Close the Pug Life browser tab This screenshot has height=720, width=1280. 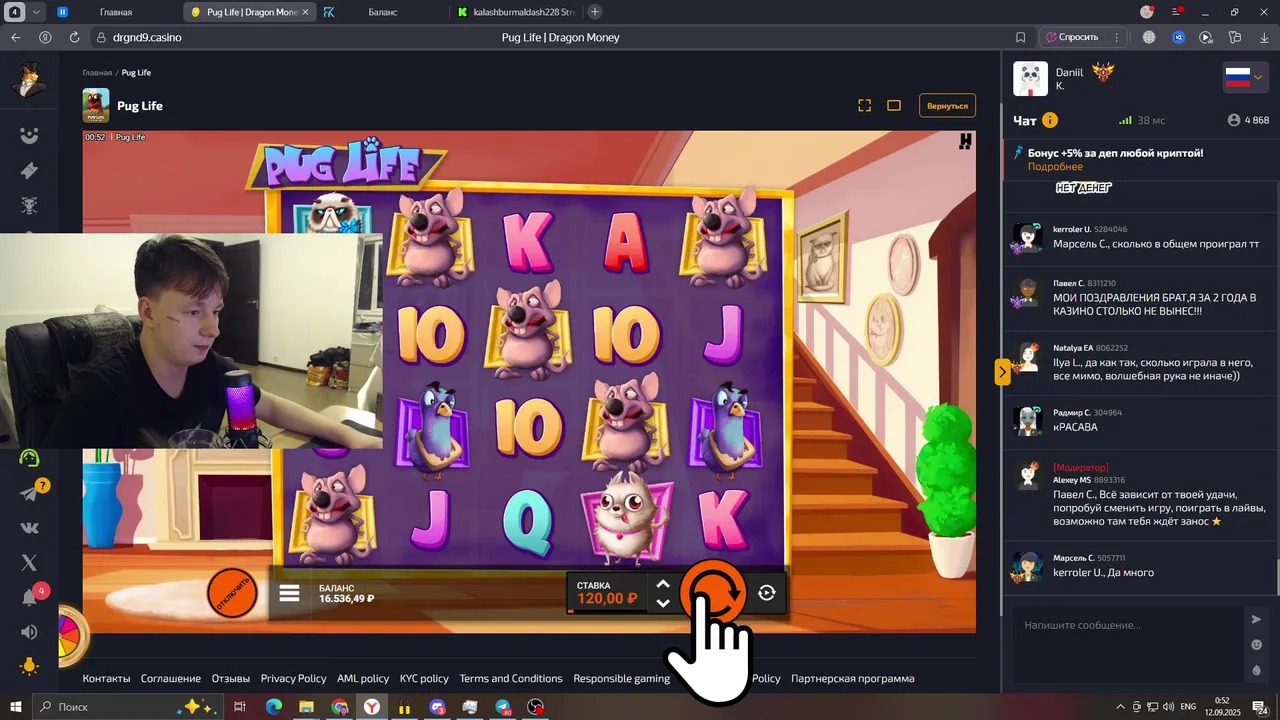point(305,12)
